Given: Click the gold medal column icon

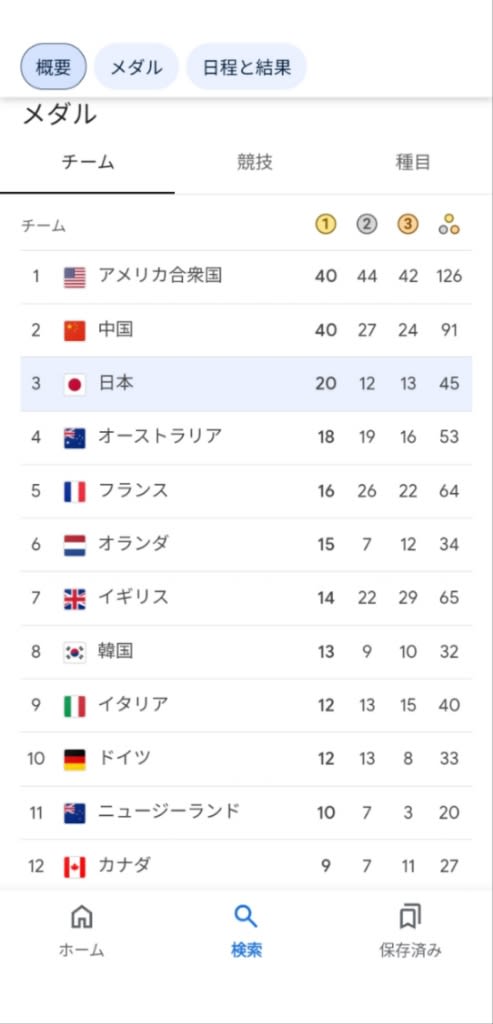Looking at the screenshot, I should coord(325,225).
